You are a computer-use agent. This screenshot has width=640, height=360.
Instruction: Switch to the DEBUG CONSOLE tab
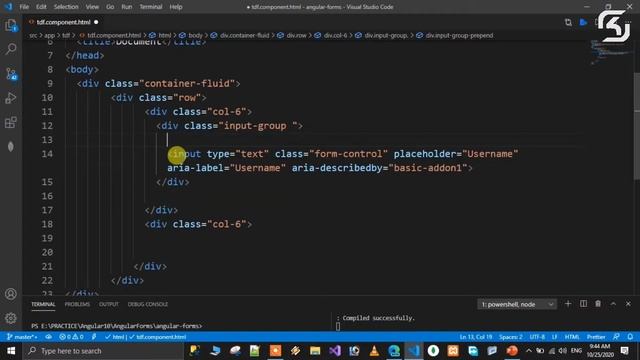147,304
